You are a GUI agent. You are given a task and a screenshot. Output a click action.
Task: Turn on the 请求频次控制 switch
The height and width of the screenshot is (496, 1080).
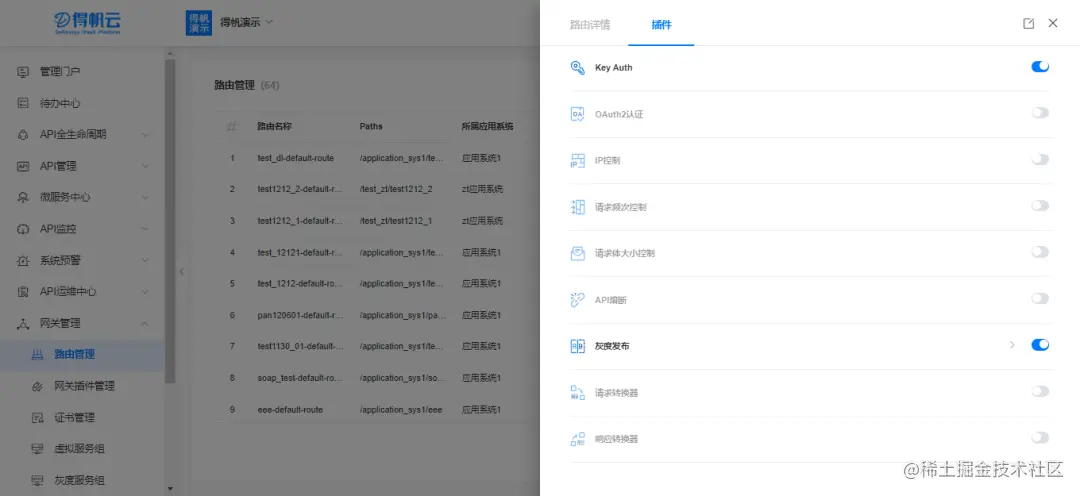pyautogui.click(x=1040, y=205)
